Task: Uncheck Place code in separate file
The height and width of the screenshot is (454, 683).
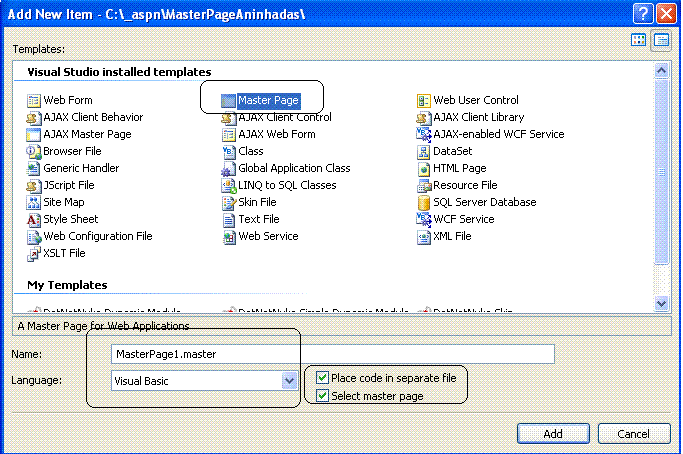Action: tap(322, 377)
